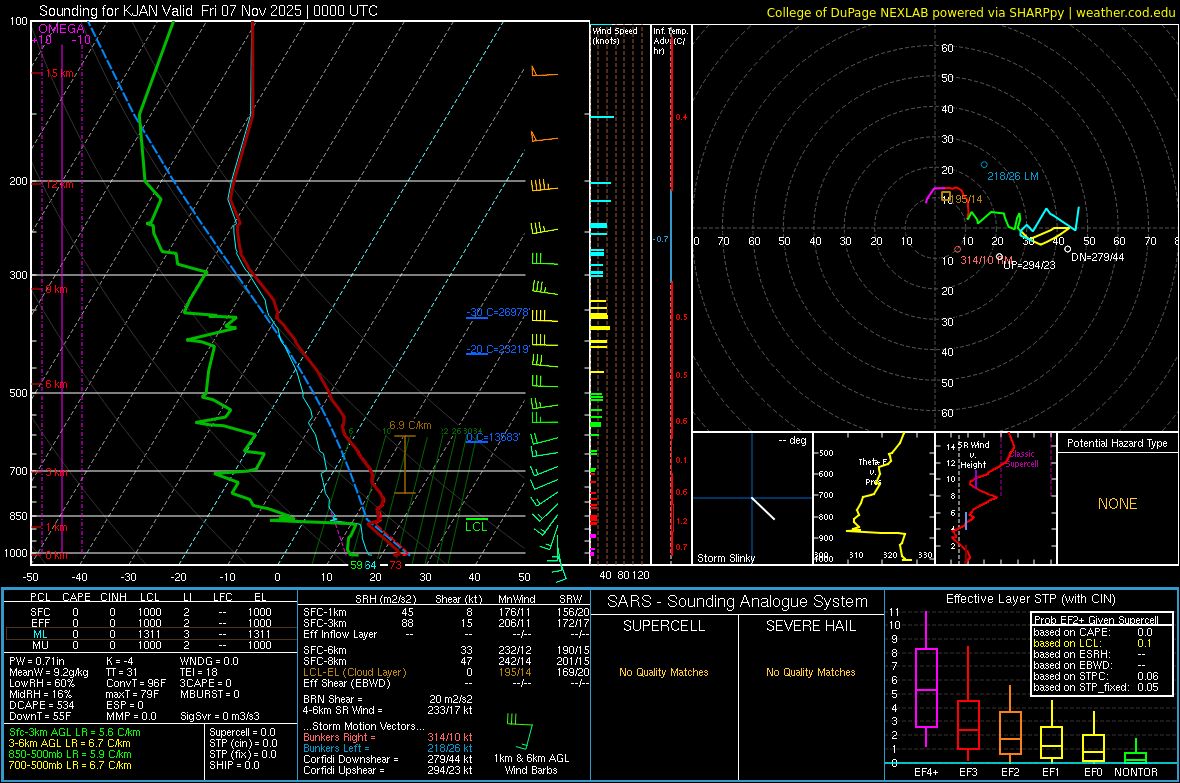This screenshot has width=1180, height=783.
Task: Select the SFC-1km row in the SRH table
Action: (446, 612)
